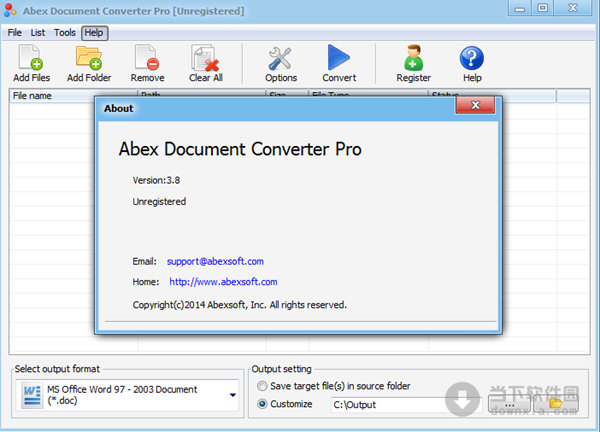Viewport: 600px width, 432px height.
Task: Expand the output format dropdown arrow
Action: pyautogui.click(x=233, y=395)
